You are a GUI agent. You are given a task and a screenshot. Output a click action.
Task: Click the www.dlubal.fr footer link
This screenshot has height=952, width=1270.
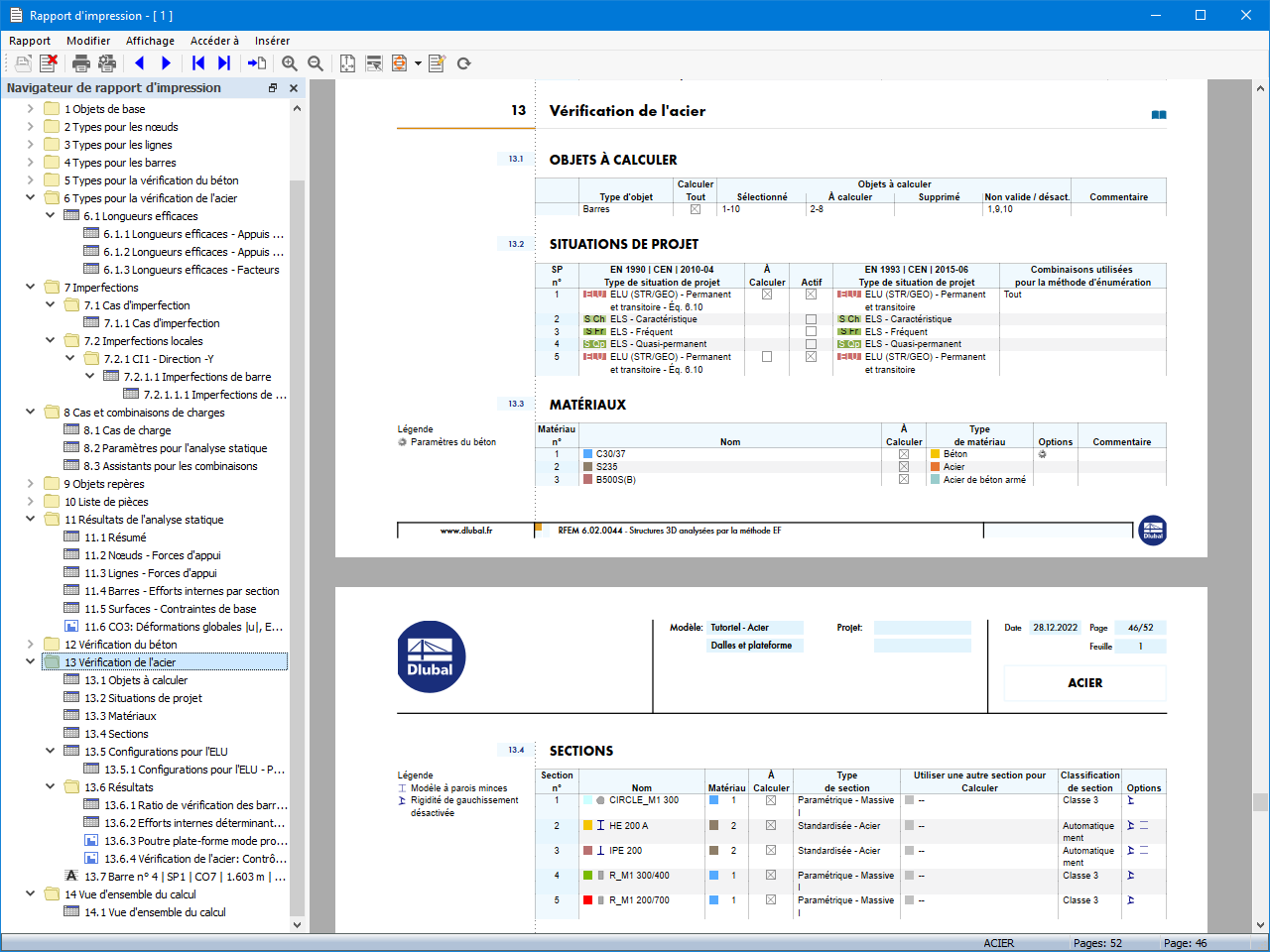pos(466,531)
